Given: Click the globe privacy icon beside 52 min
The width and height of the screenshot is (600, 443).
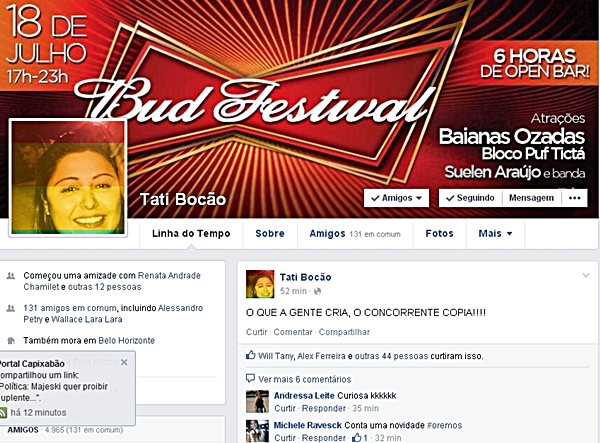Looking at the screenshot, I should tap(317, 292).
